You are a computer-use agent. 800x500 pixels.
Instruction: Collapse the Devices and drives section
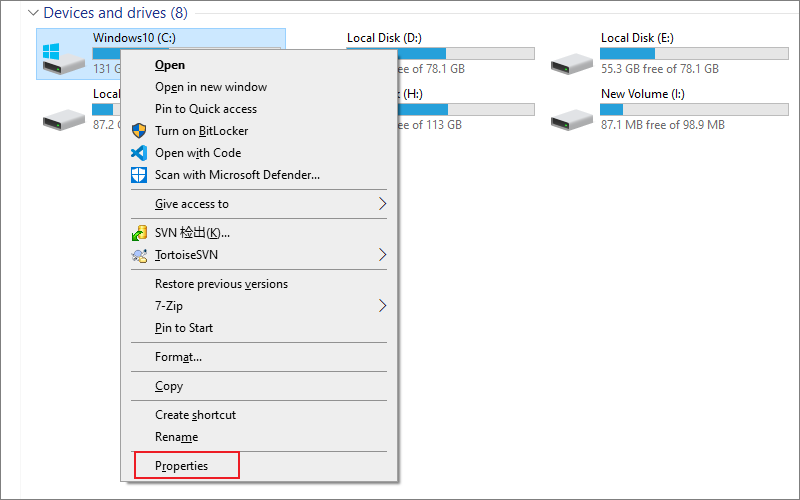(x=33, y=14)
